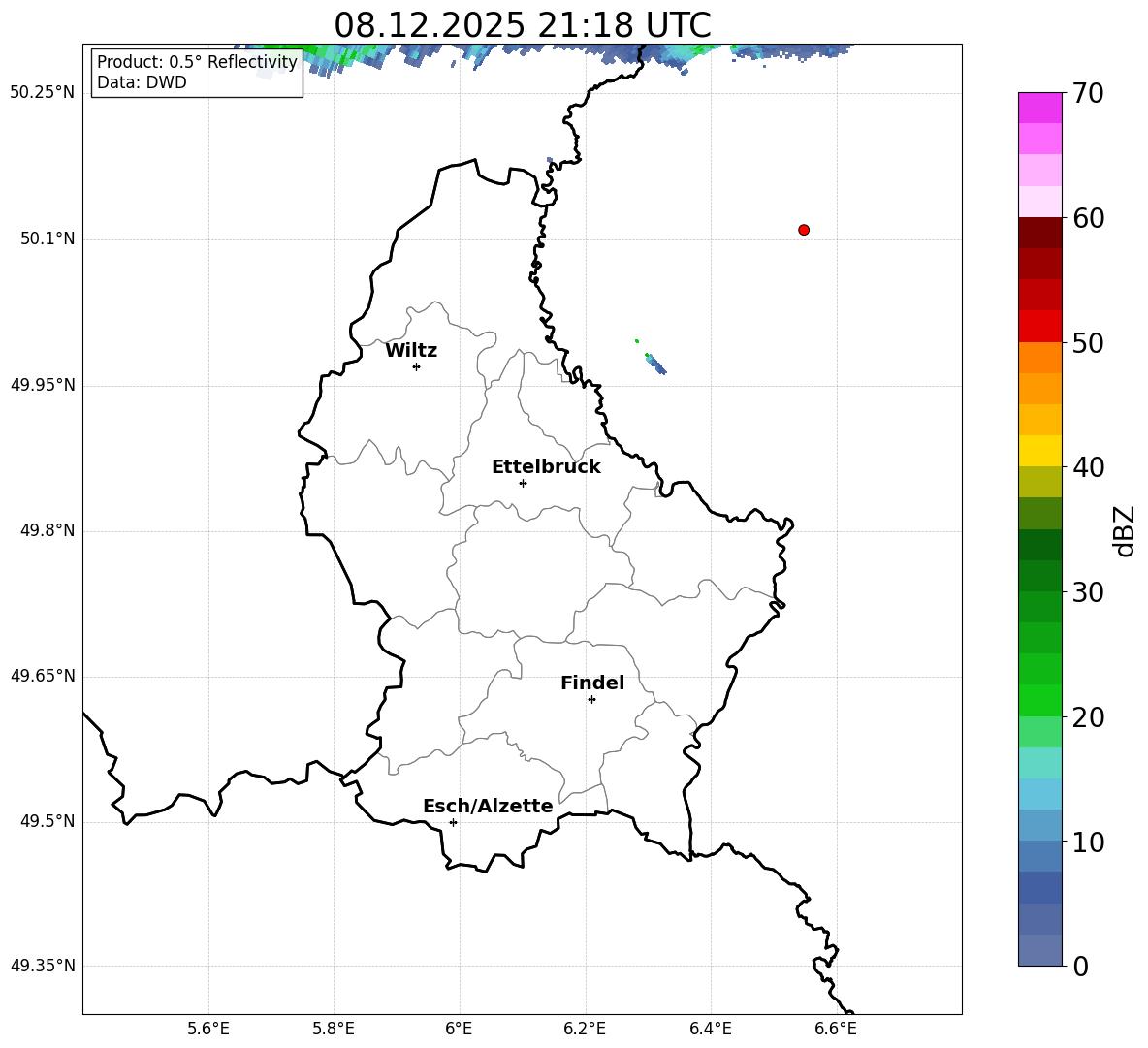The height and width of the screenshot is (1048, 1148).
Task: Click the Findel city label
Action: coord(592,683)
